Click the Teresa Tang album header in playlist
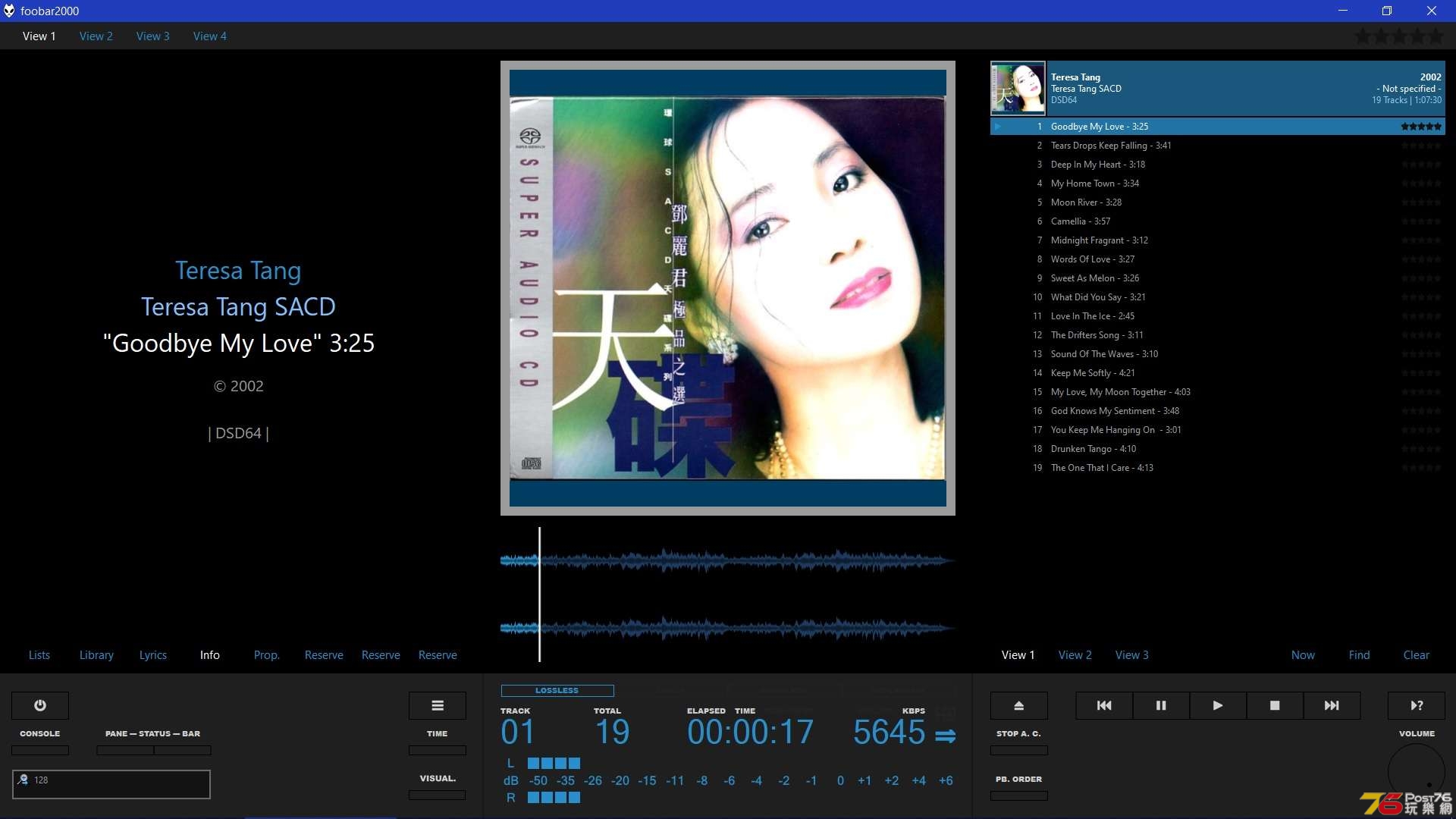The image size is (1456, 819). coord(1218,88)
